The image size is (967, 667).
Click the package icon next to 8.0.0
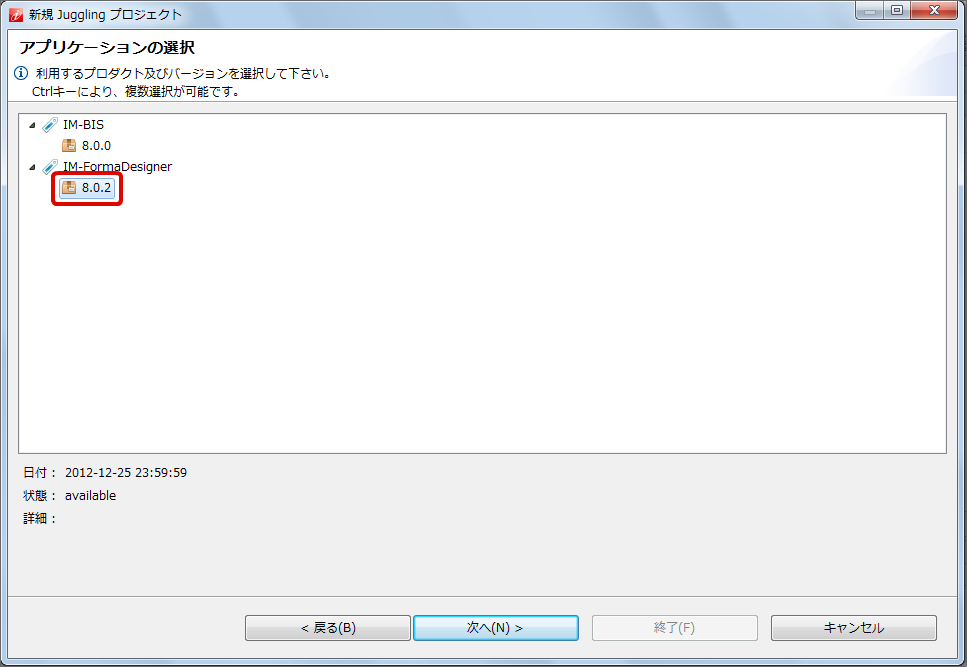[69, 145]
